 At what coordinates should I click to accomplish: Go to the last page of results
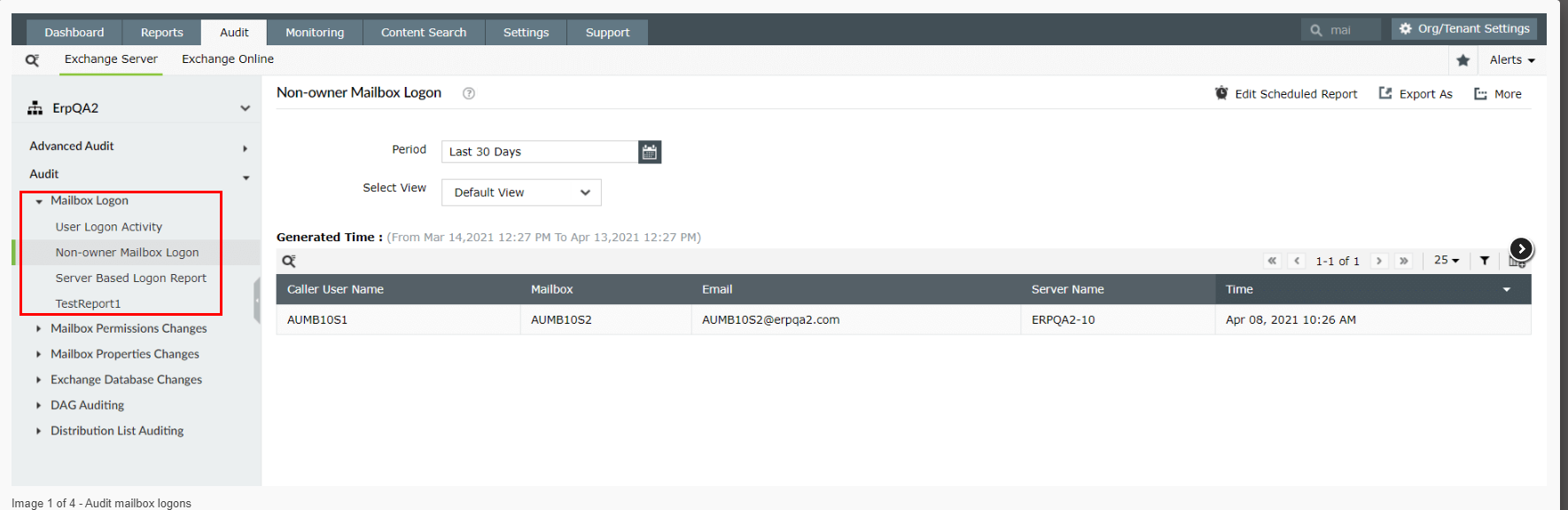1404,261
